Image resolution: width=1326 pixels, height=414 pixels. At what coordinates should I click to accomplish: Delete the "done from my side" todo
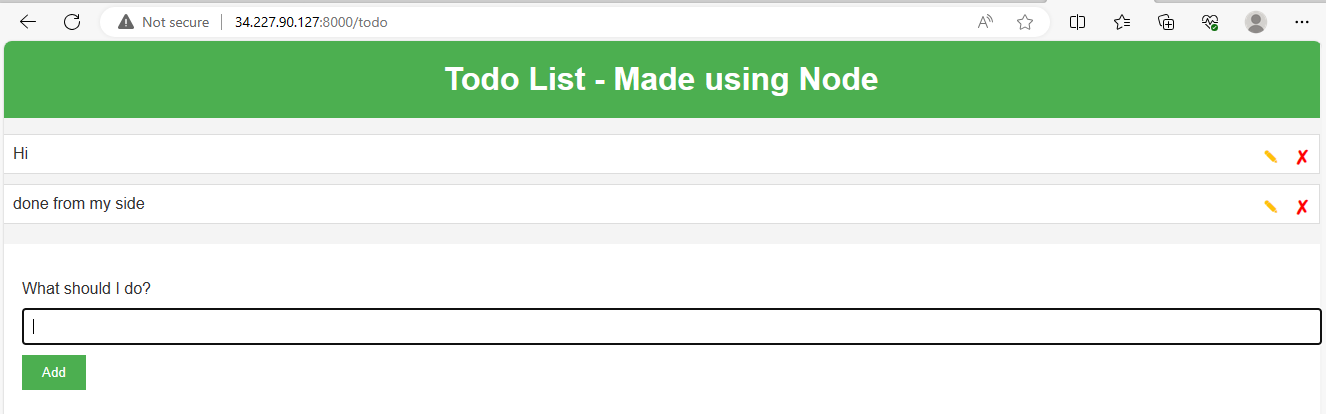(x=1302, y=207)
